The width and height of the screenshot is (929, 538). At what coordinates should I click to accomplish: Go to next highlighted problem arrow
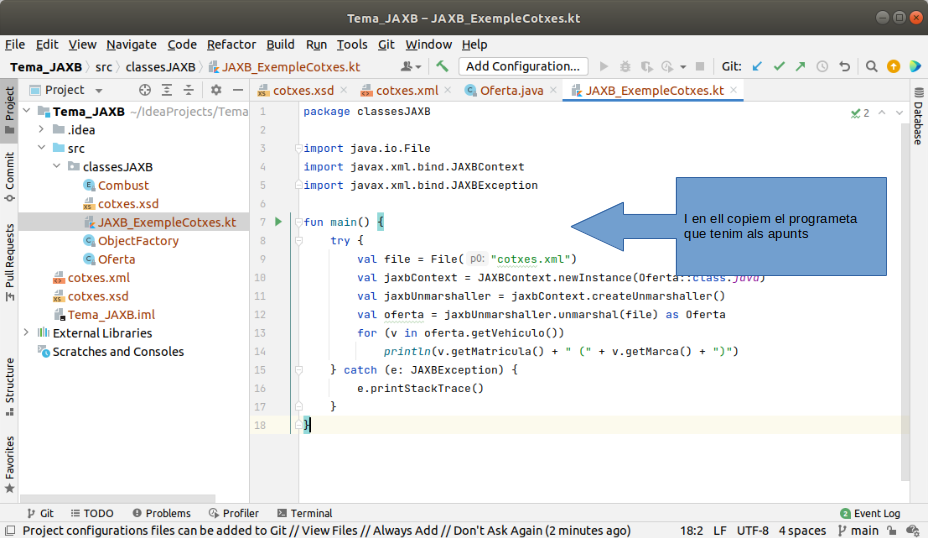click(899, 113)
